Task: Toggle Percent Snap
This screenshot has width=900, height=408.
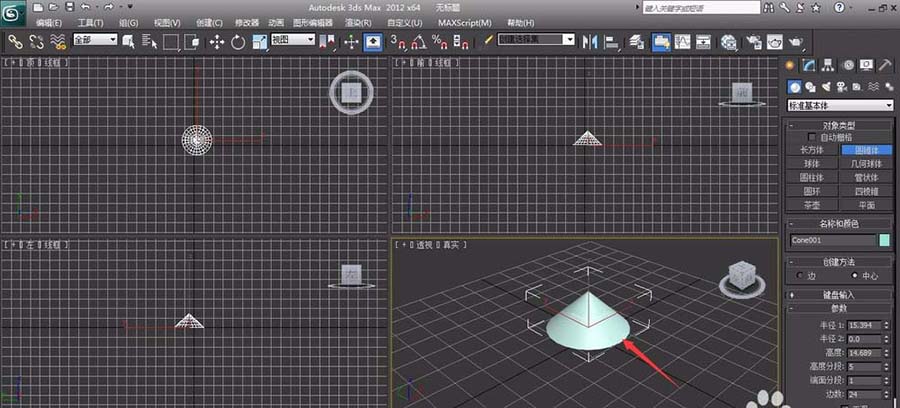Action: pos(440,42)
